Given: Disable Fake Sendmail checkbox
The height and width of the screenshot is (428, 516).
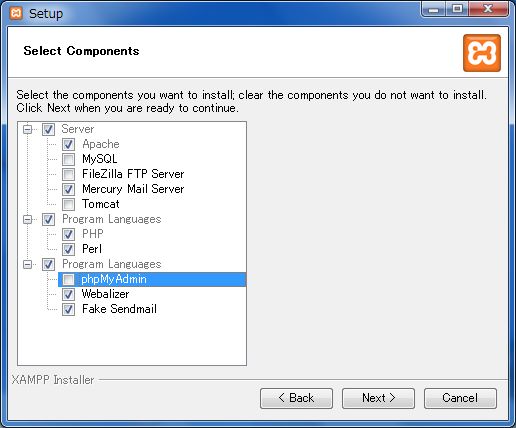Looking at the screenshot, I should [x=68, y=309].
